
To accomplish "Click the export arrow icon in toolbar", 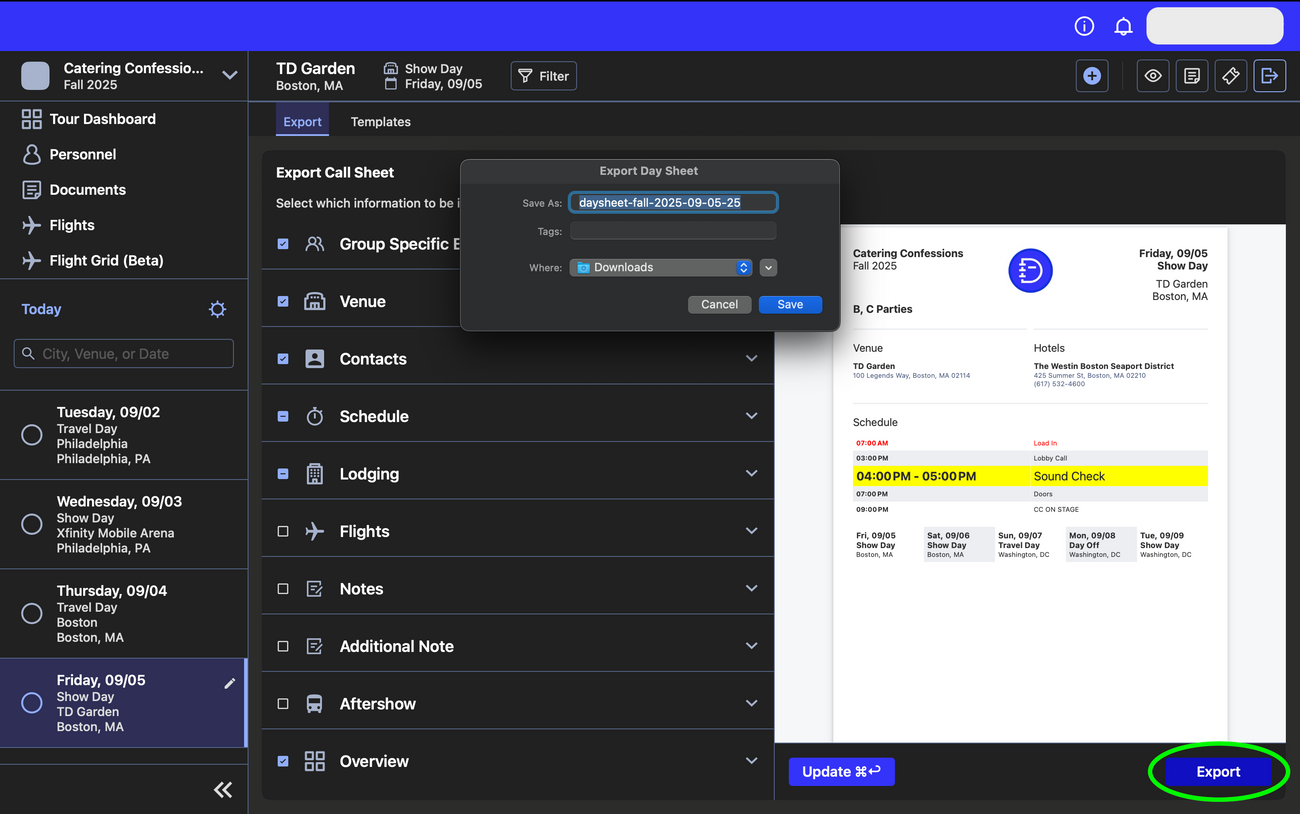I will (x=1270, y=76).
